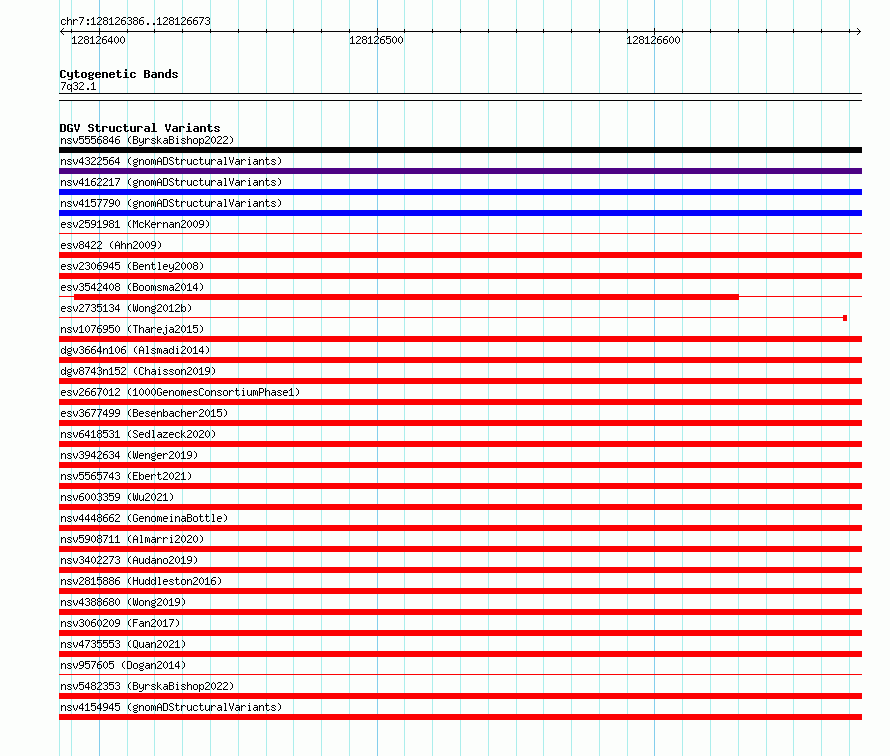Open esv3677499 (Besenbacher2015) variant label
This screenshot has height=756, width=890.
pyautogui.click(x=144, y=413)
